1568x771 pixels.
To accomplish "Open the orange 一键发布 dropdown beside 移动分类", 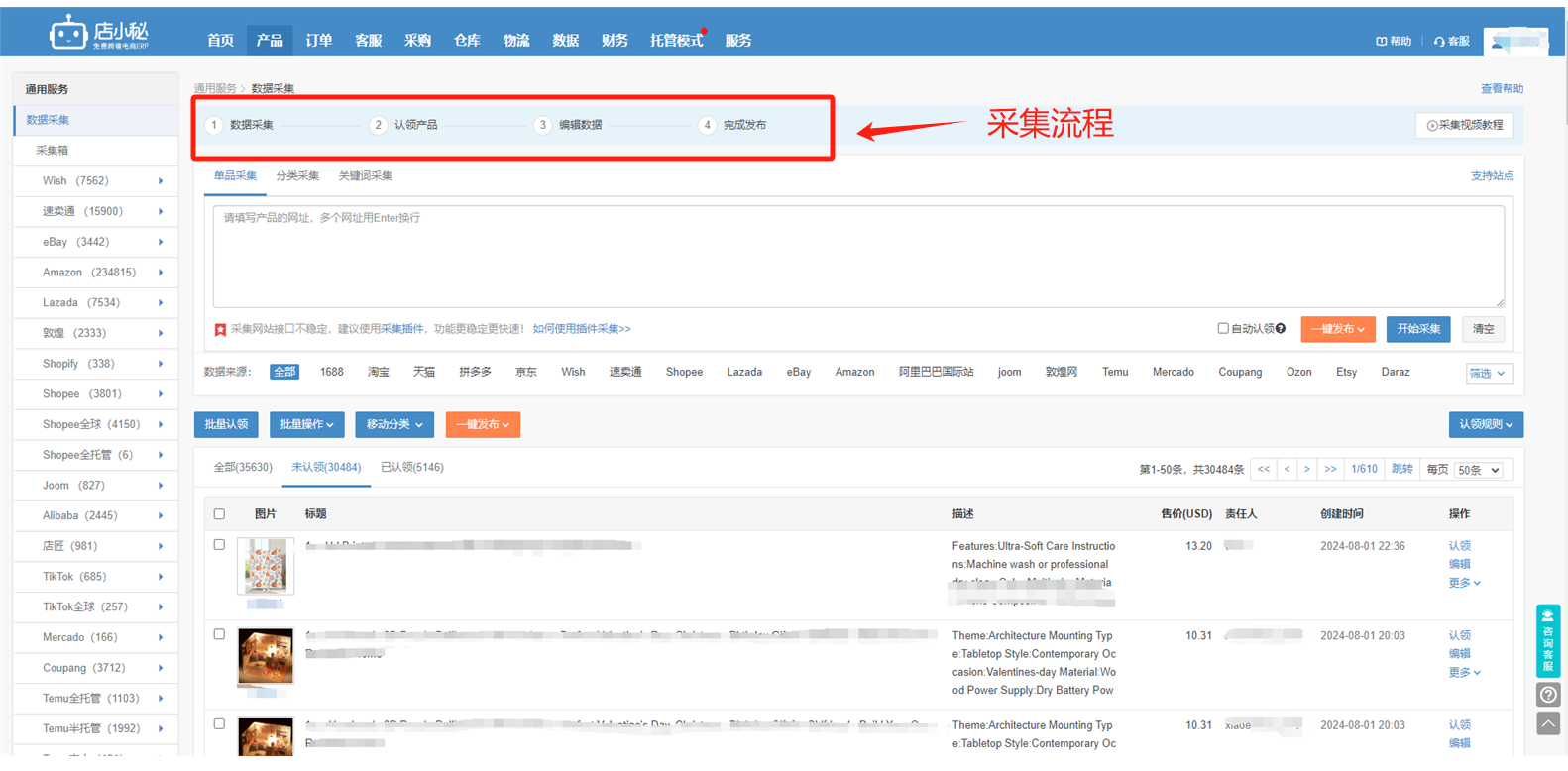I will [x=483, y=425].
